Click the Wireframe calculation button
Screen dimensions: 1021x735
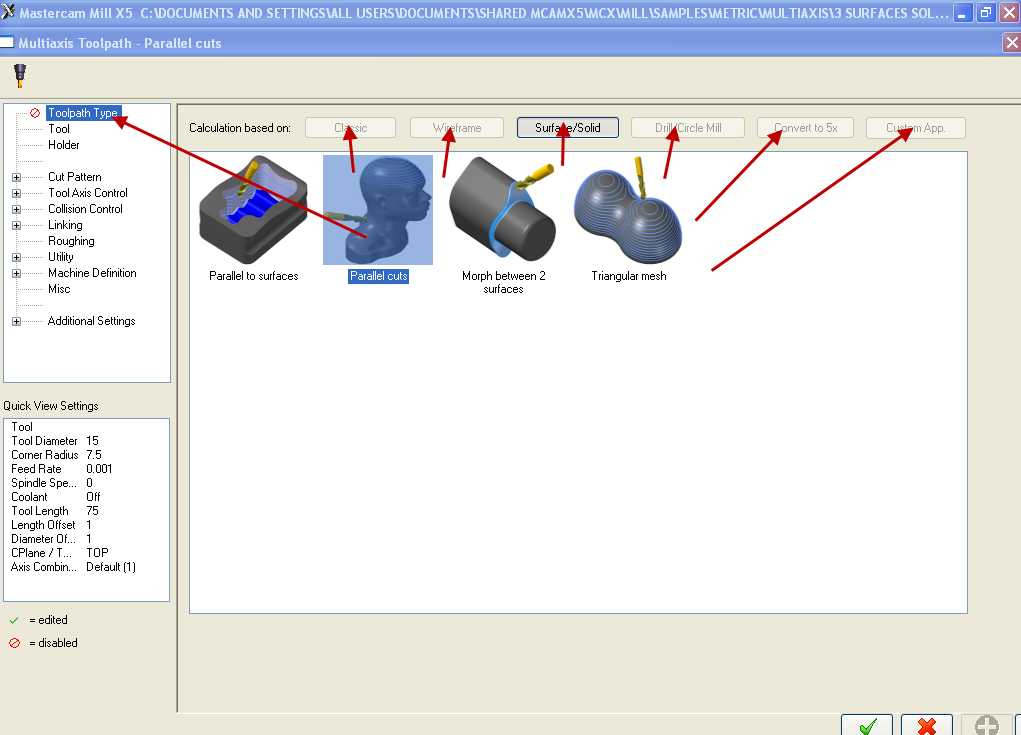457,128
